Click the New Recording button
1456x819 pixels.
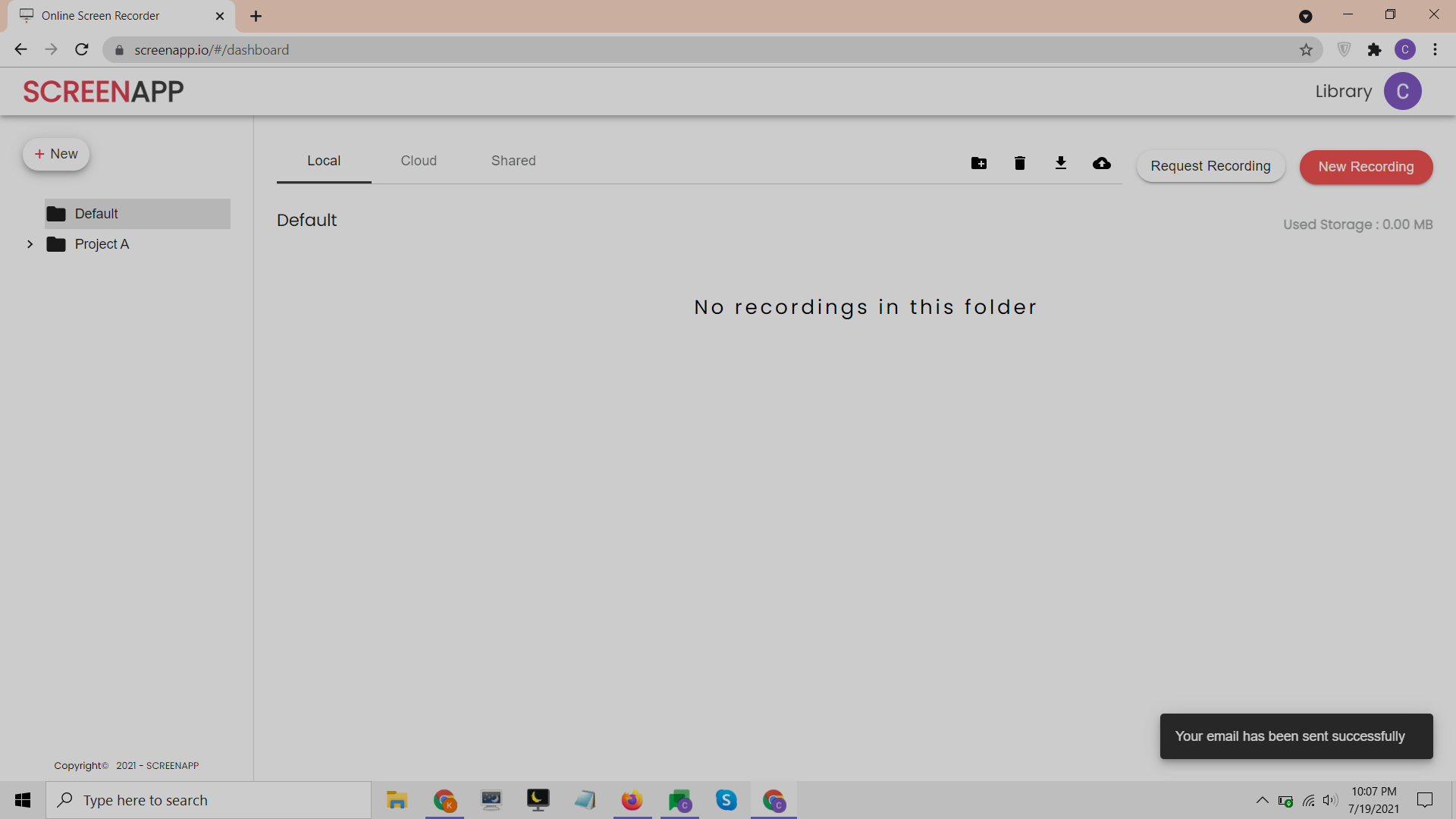(x=1366, y=167)
